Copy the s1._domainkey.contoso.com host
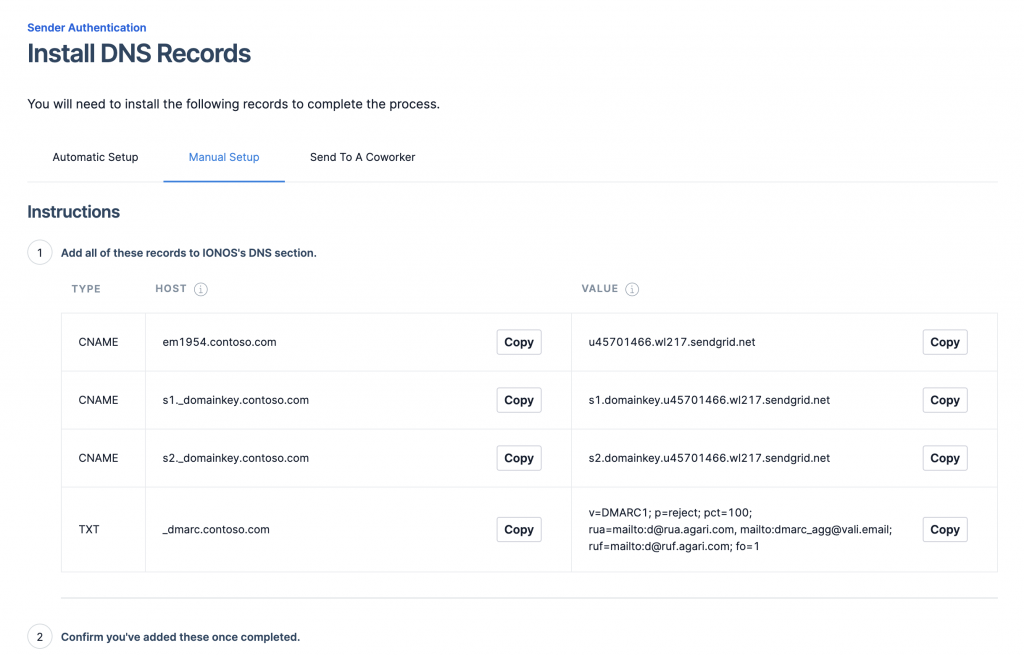Viewport: 1024px width, 656px height. [518, 400]
